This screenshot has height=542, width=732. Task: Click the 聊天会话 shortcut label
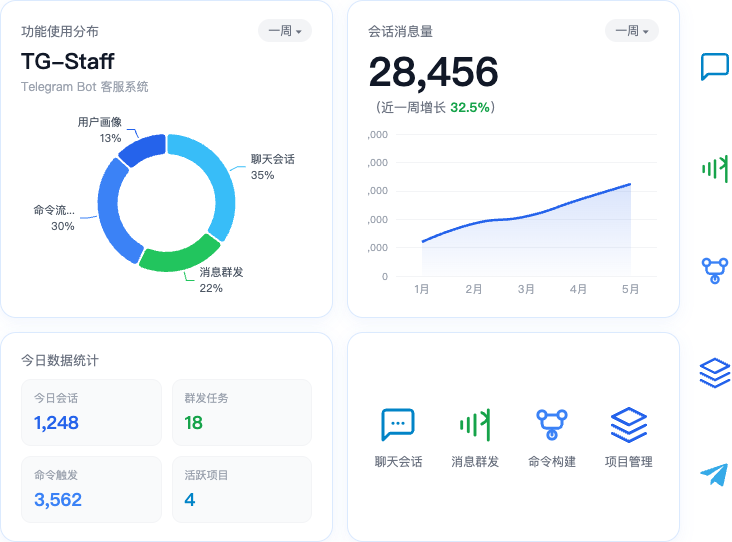398,462
